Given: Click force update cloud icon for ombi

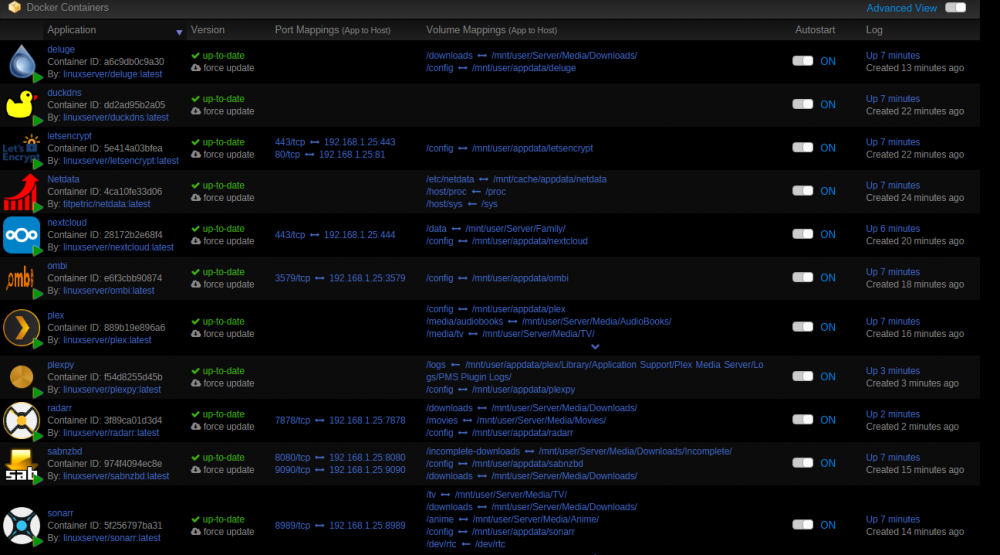Looking at the screenshot, I should tap(196, 285).
